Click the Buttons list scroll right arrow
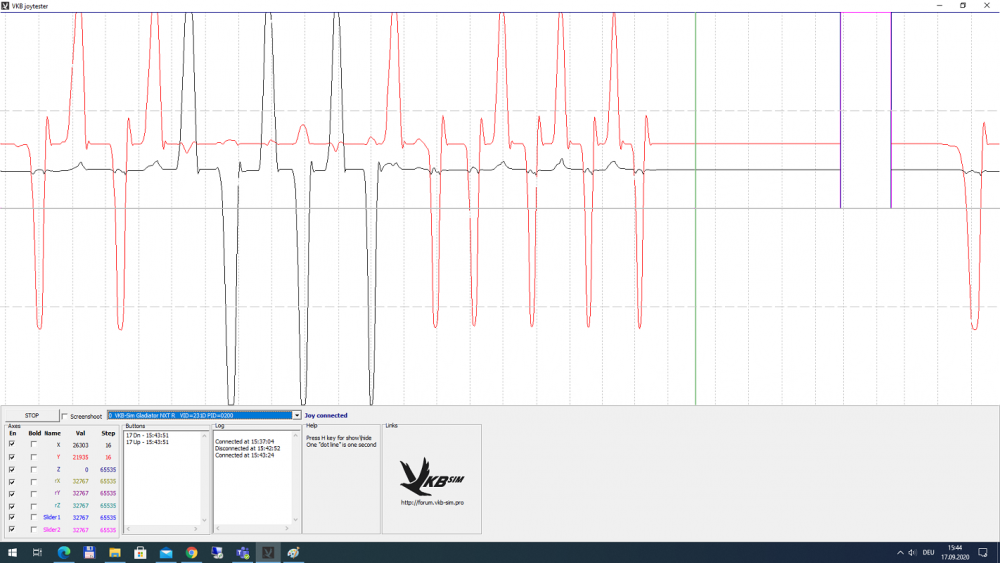This screenshot has height=563, width=1000. [x=196, y=529]
